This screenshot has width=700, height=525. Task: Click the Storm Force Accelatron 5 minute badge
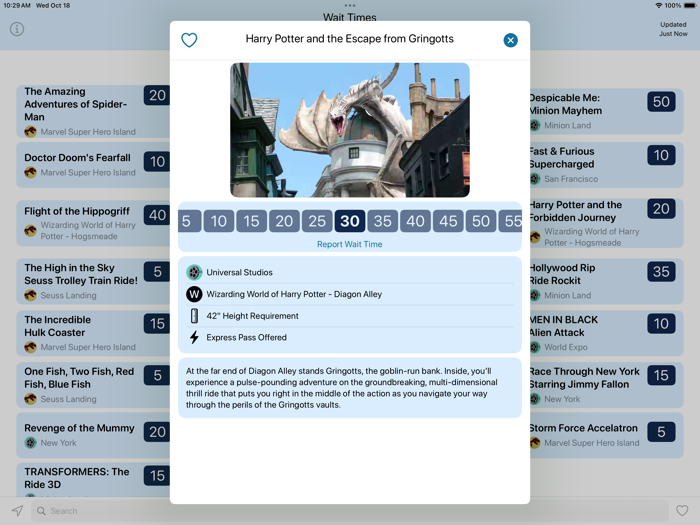(x=661, y=432)
